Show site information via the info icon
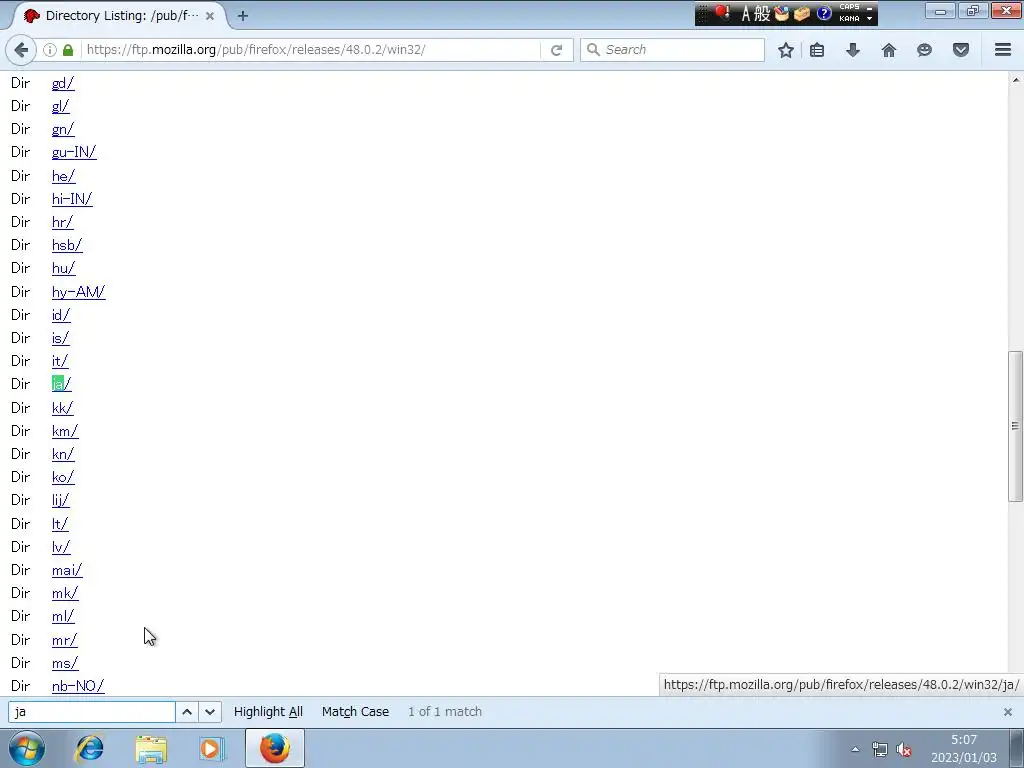Screen dimensions: 1024x768 click(50, 50)
